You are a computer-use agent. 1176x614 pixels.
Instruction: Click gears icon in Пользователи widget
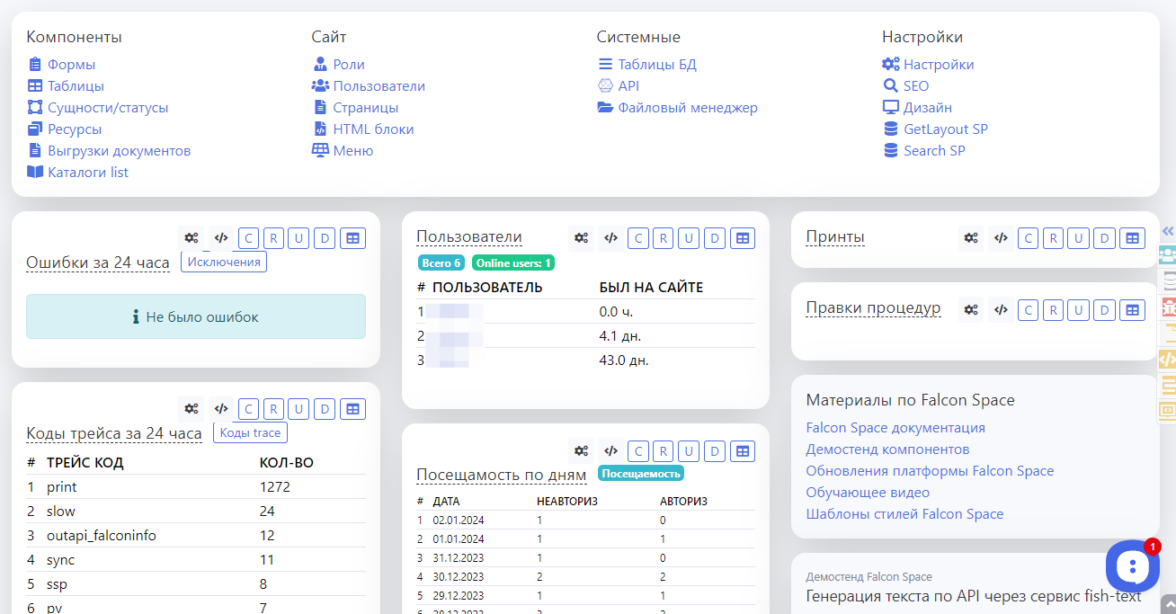(x=581, y=238)
